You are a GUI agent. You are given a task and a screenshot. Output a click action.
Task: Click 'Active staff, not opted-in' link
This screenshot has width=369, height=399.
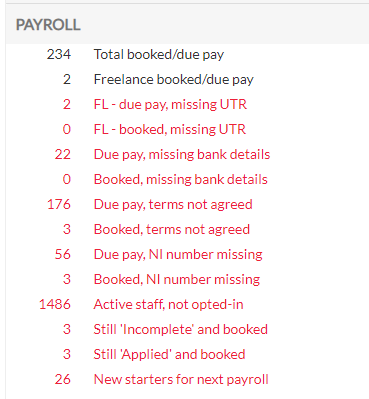[x=168, y=305]
